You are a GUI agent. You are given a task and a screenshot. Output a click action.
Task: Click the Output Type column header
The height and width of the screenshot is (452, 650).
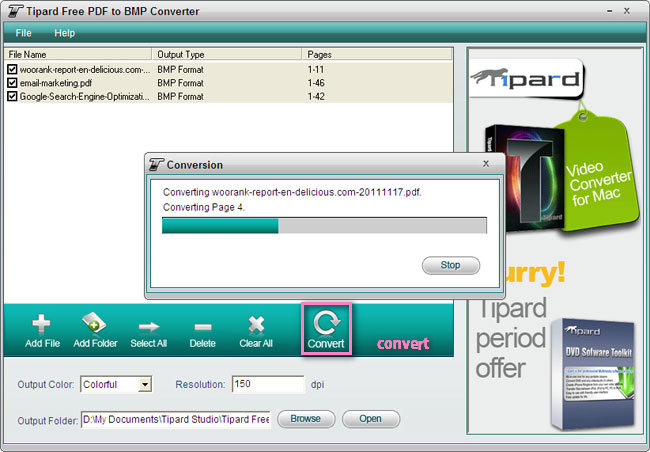227,54
